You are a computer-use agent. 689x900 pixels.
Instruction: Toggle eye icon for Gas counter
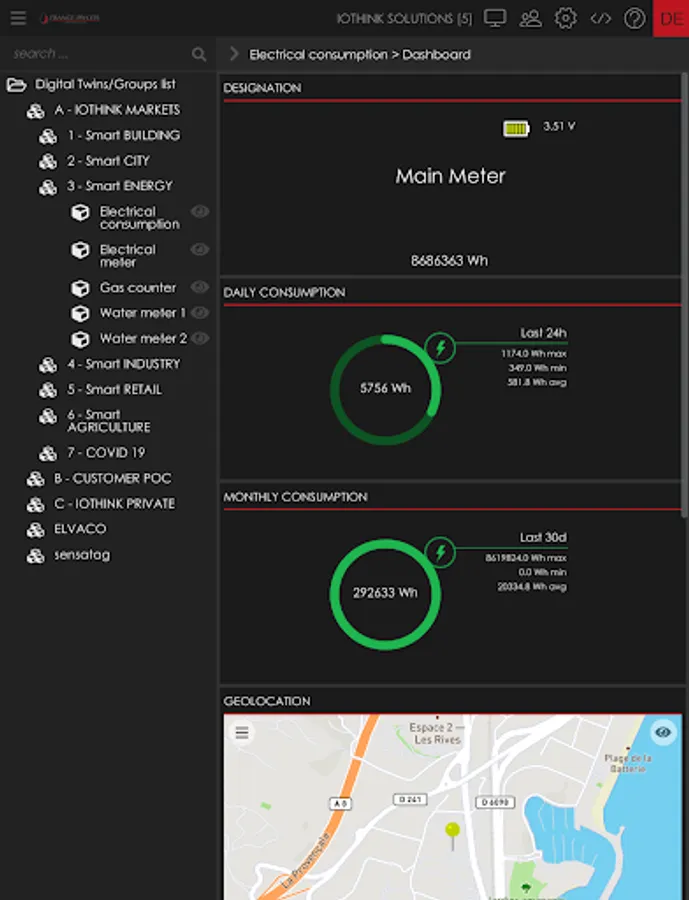[x=200, y=287]
